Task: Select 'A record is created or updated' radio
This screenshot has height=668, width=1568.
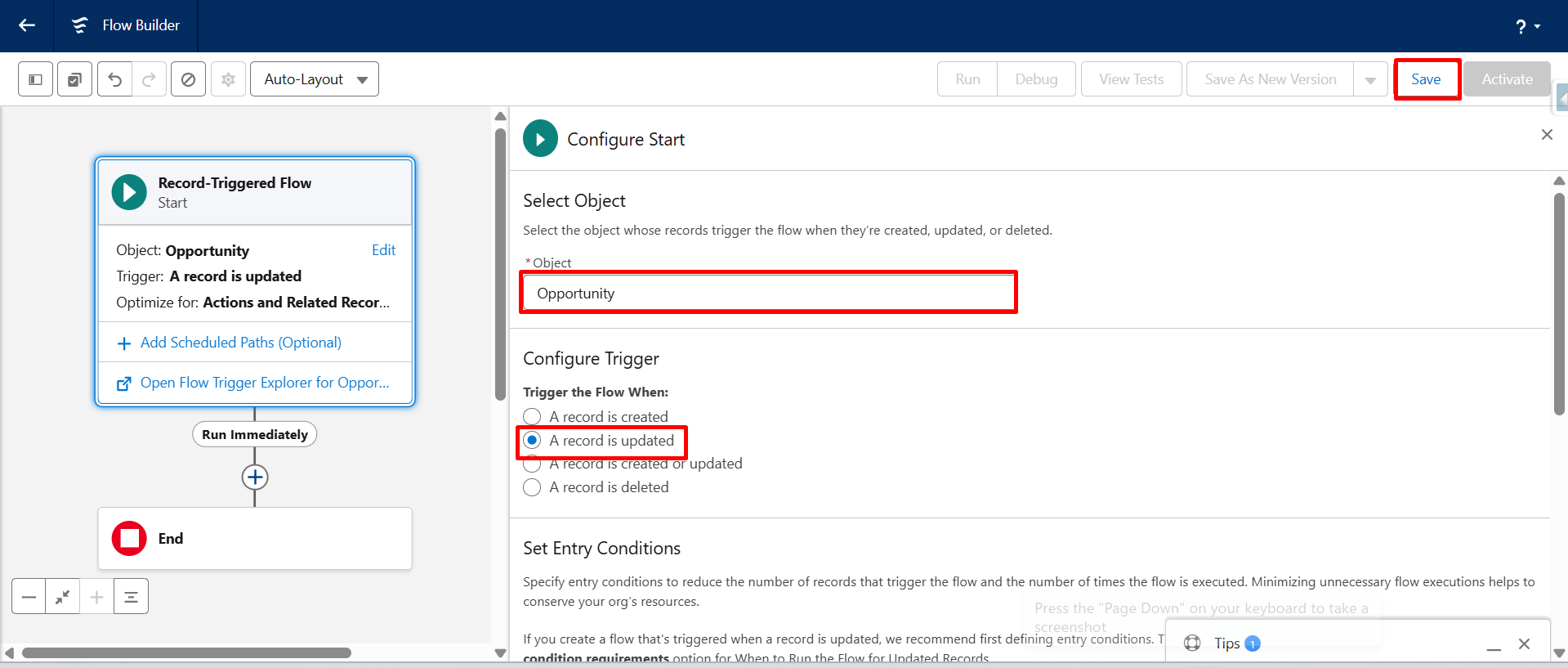Action: click(532, 464)
